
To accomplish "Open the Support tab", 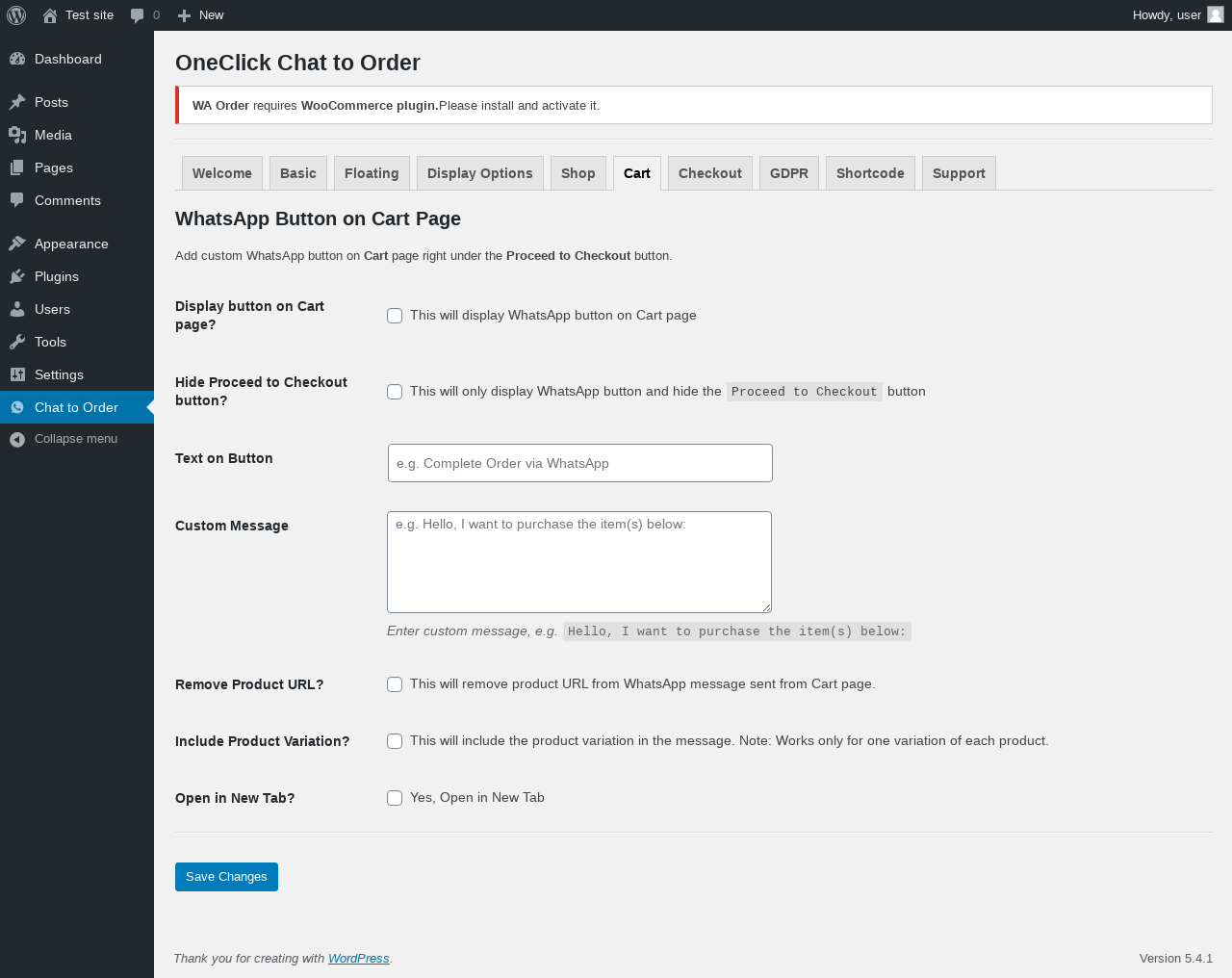I will [x=959, y=173].
